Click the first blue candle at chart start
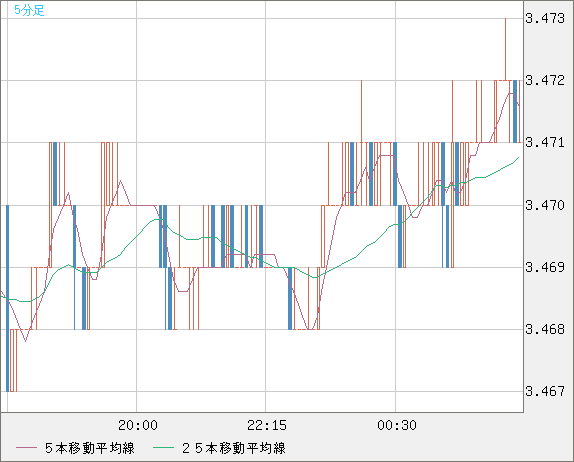Image resolution: width=574 pixels, height=462 pixels. pos(7,298)
